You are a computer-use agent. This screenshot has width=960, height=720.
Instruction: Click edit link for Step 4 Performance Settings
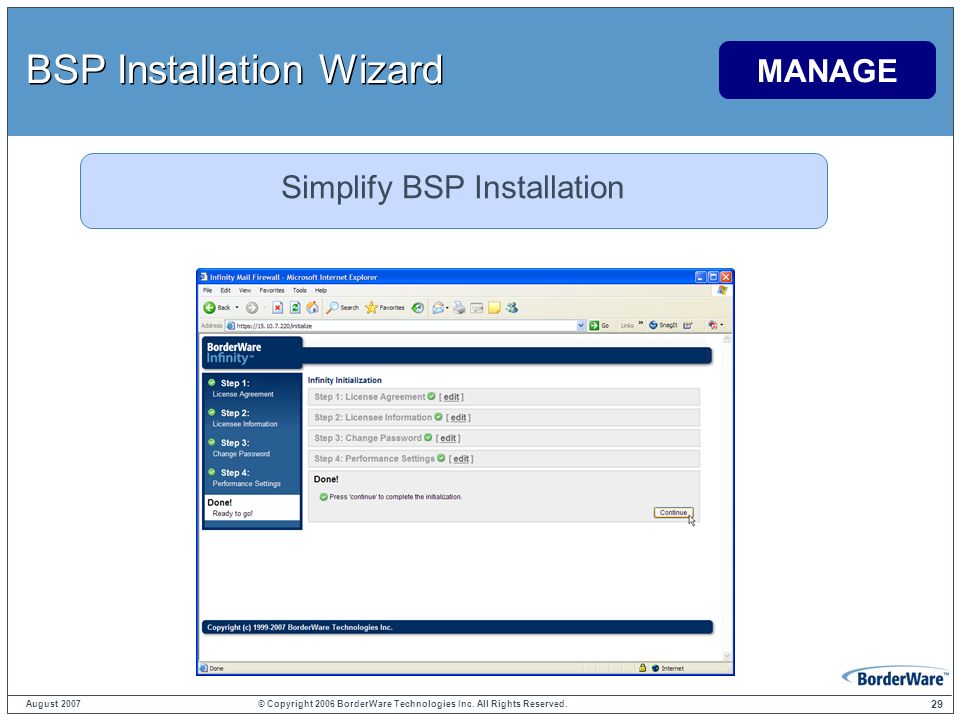pos(461,459)
